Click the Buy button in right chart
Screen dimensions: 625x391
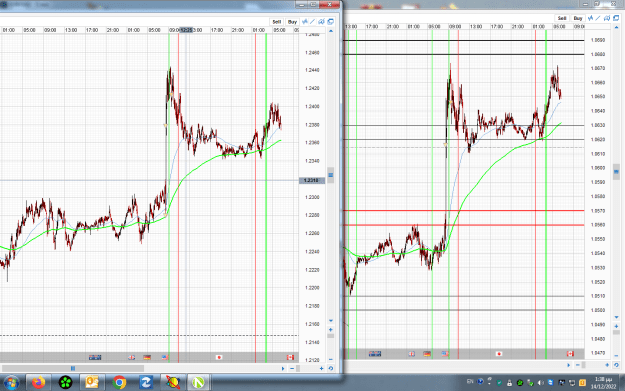578,18
